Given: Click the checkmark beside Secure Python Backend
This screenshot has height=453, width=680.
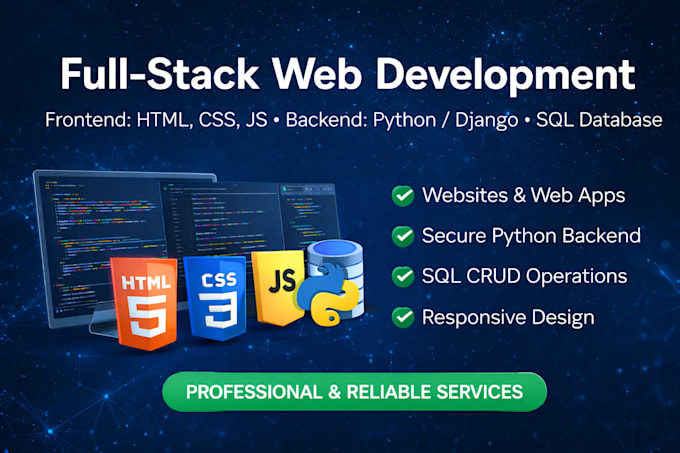Looking at the screenshot, I should [403, 236].
